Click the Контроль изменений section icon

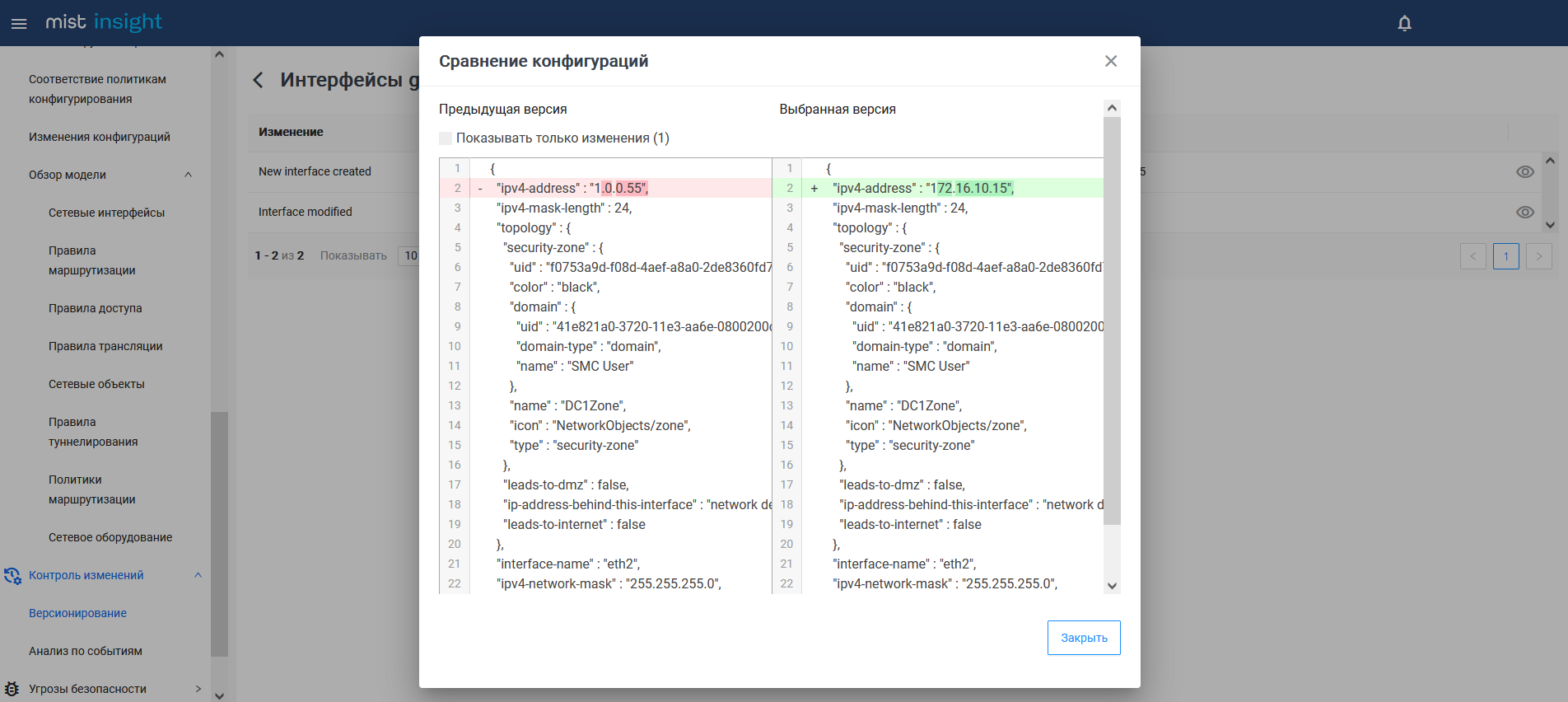(x=12, y=575)
